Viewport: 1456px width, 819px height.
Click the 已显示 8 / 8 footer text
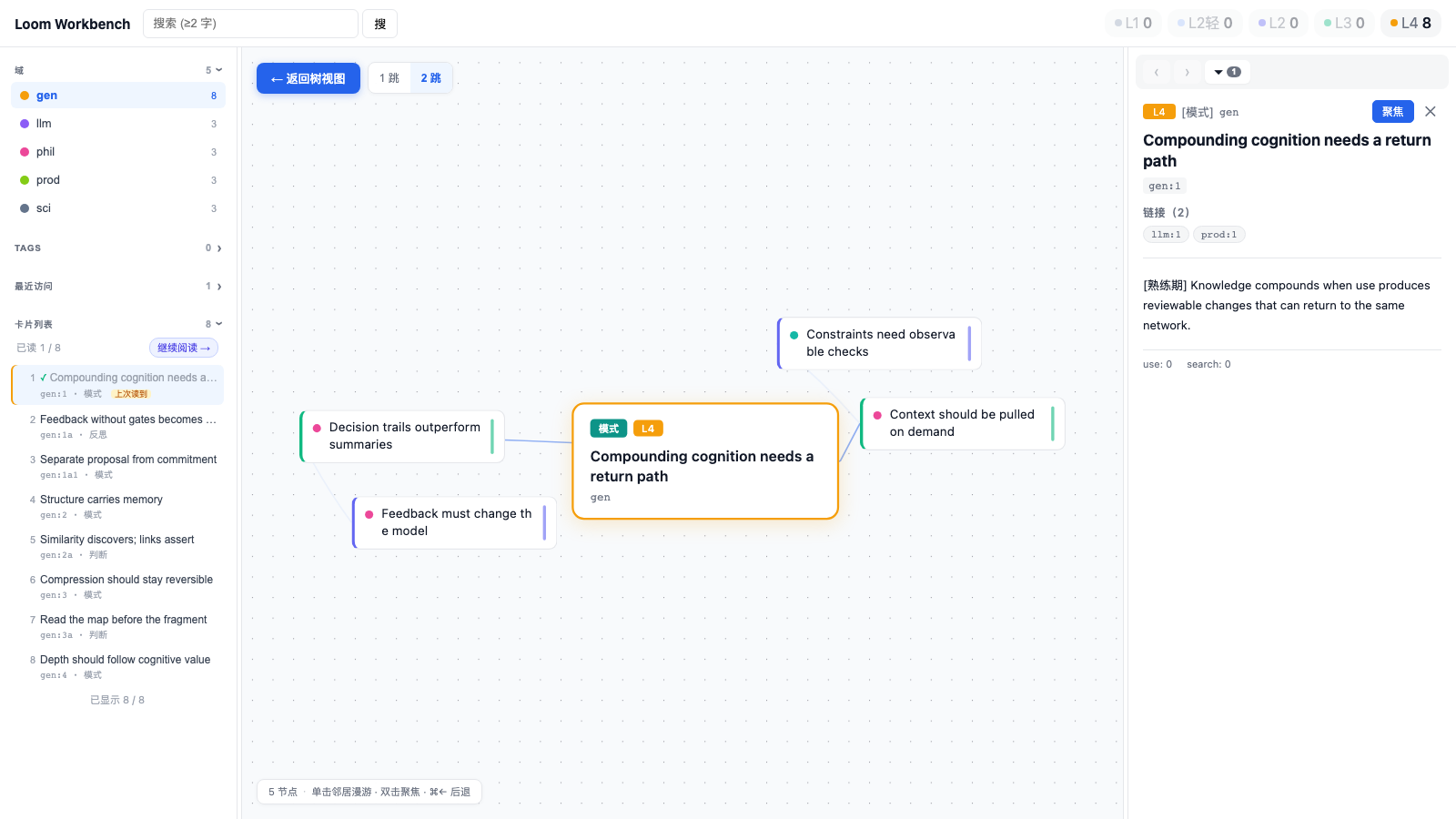point(117,700)
